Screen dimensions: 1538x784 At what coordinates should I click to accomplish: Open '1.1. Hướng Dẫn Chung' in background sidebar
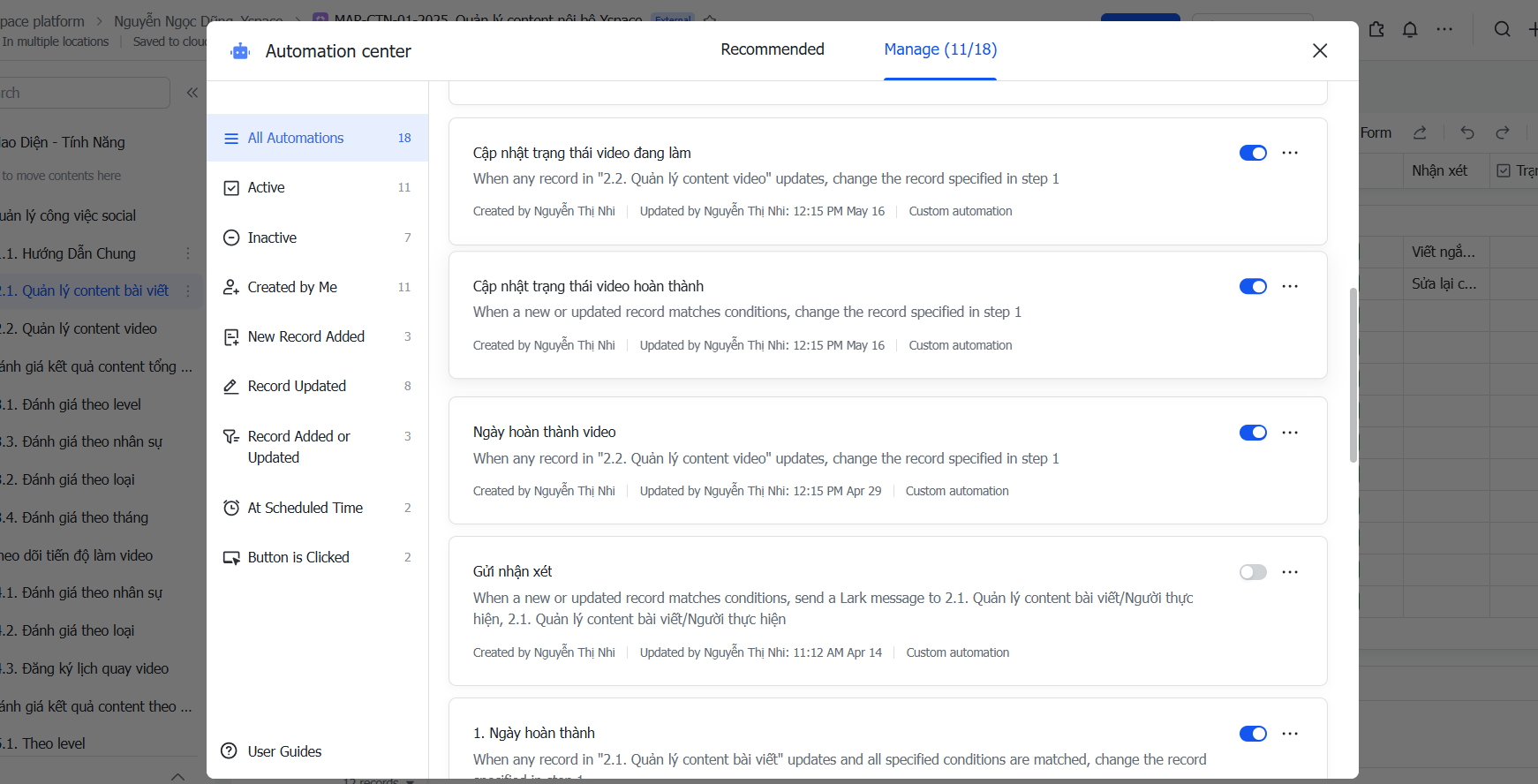68,253
